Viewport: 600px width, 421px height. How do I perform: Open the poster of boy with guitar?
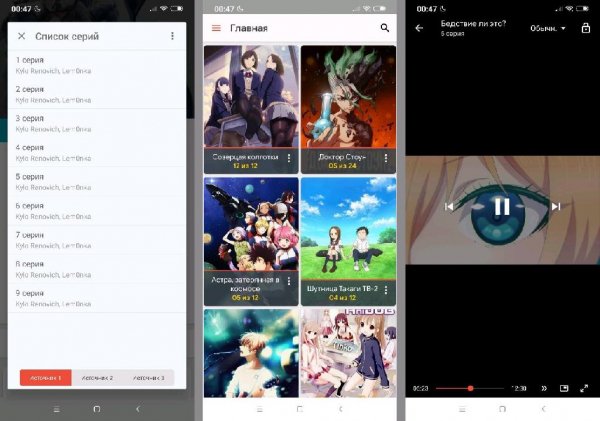tap(251, 353)
